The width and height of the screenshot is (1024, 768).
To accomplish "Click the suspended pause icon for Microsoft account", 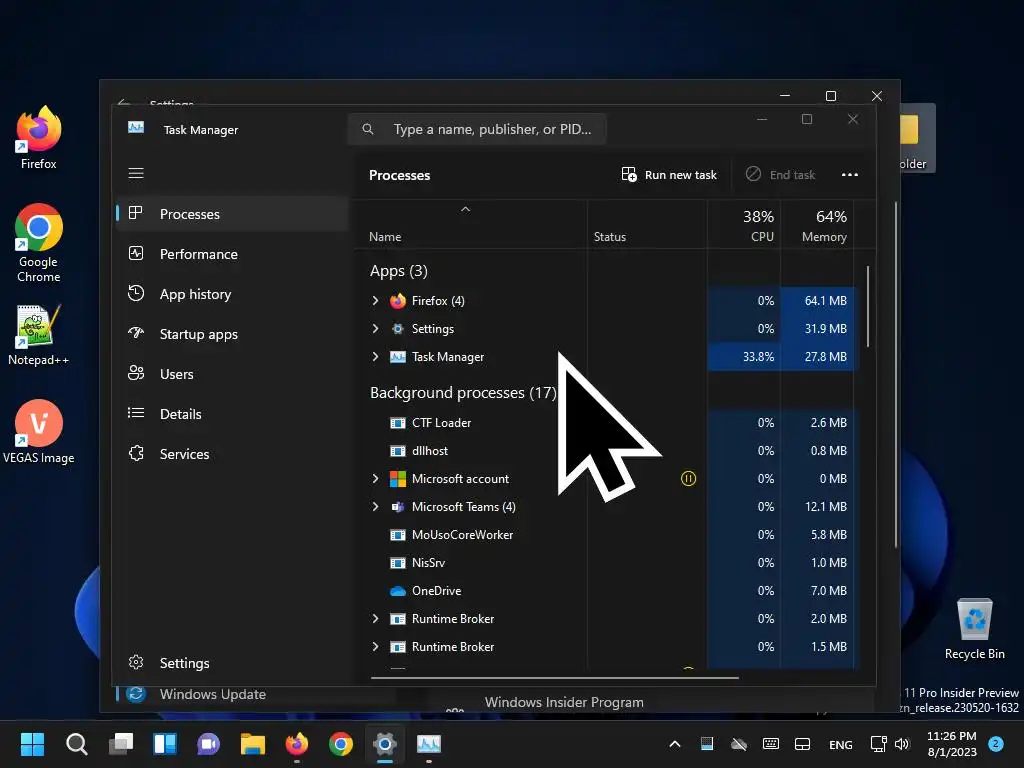I will pos(688,479).
